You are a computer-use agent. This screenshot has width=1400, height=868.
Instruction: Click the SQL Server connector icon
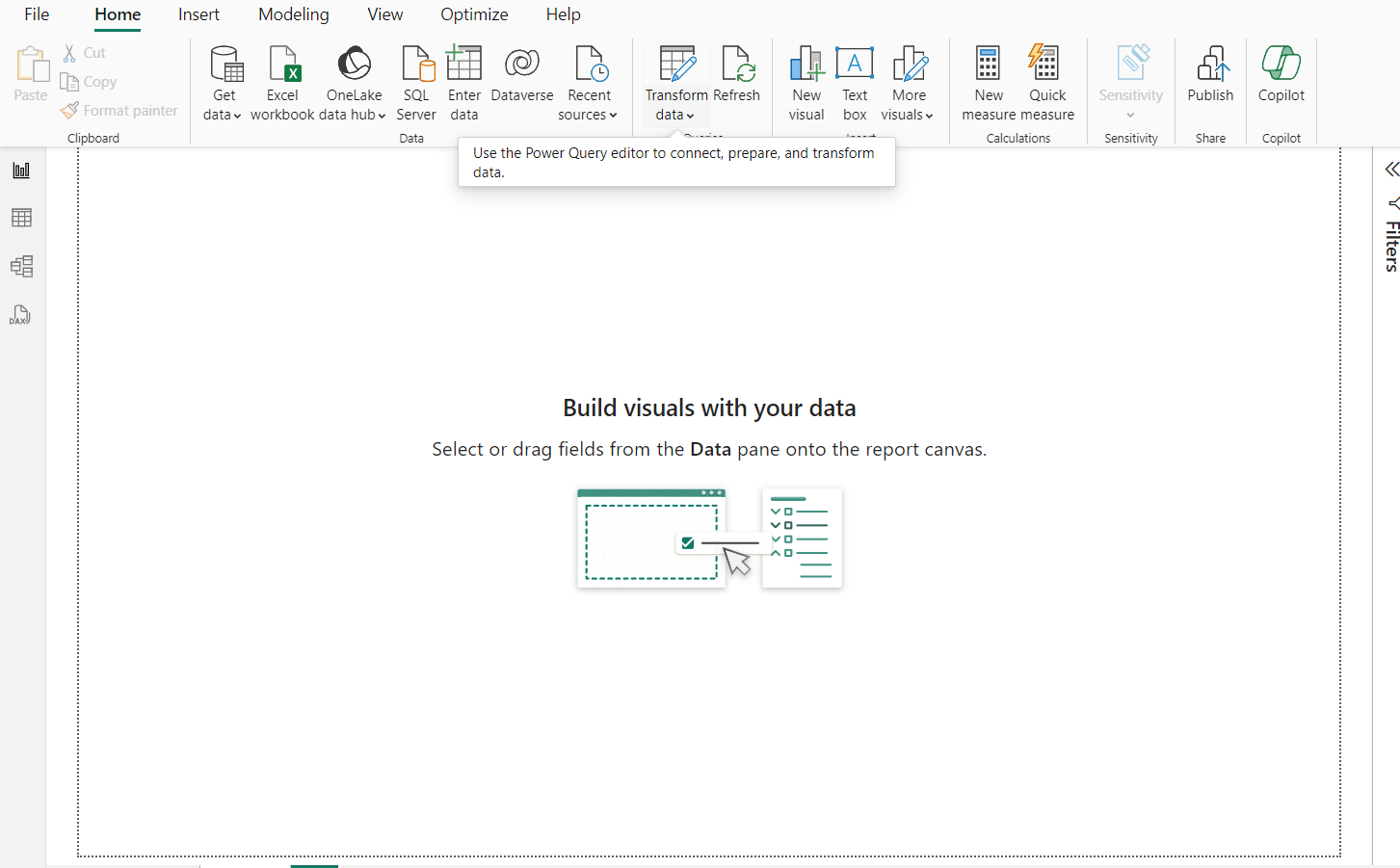tap(416, 65)
